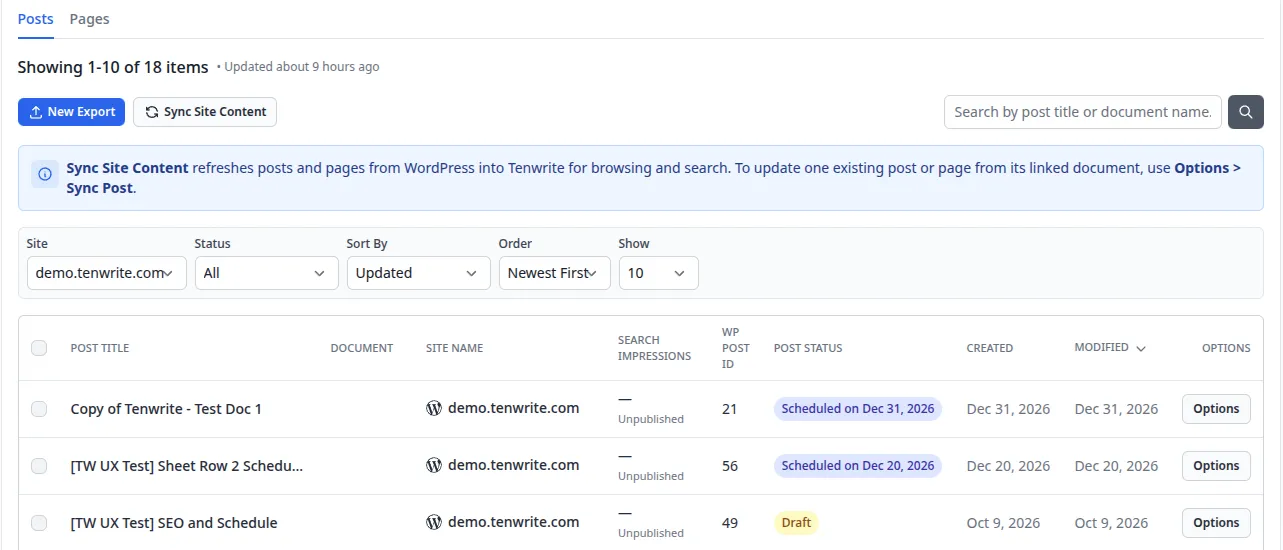Image resolution: width=1283 pixels, height=550 pixels.
Task: Click Showing 1-10 of 18 items text
Action: (113, 67)
